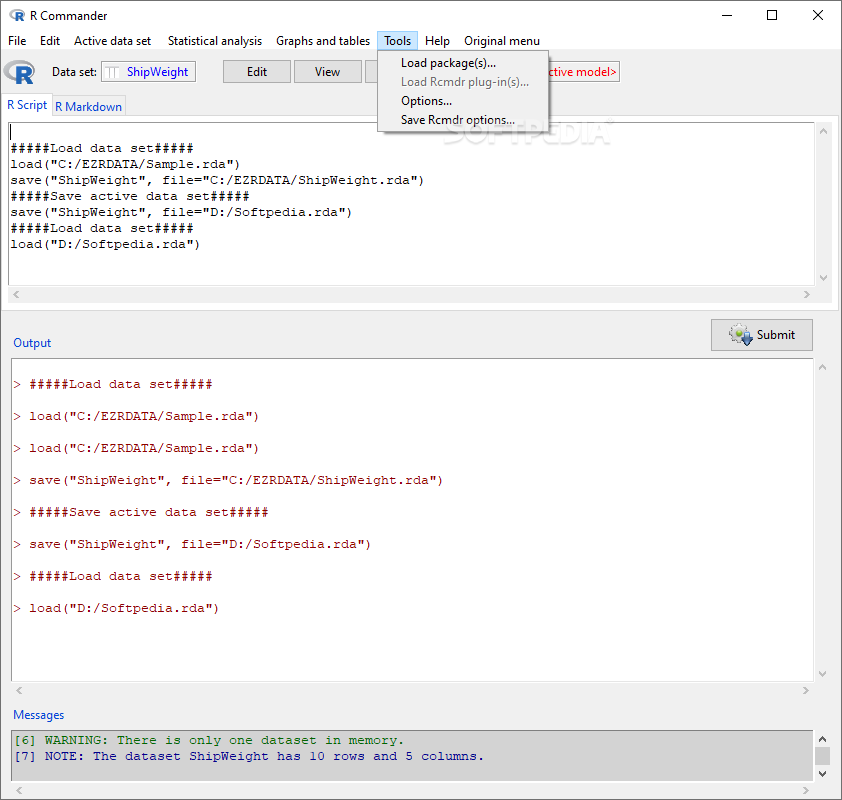Click script scrollbar up arrow

823,131
